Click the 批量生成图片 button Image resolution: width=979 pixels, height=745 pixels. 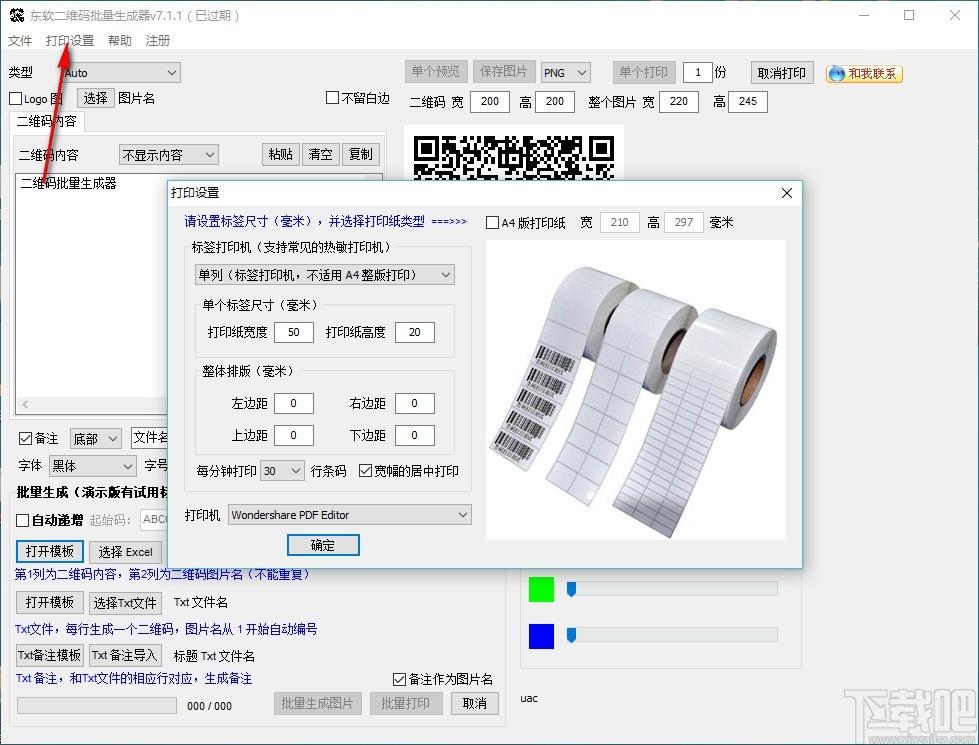click(x=317, y=704)
